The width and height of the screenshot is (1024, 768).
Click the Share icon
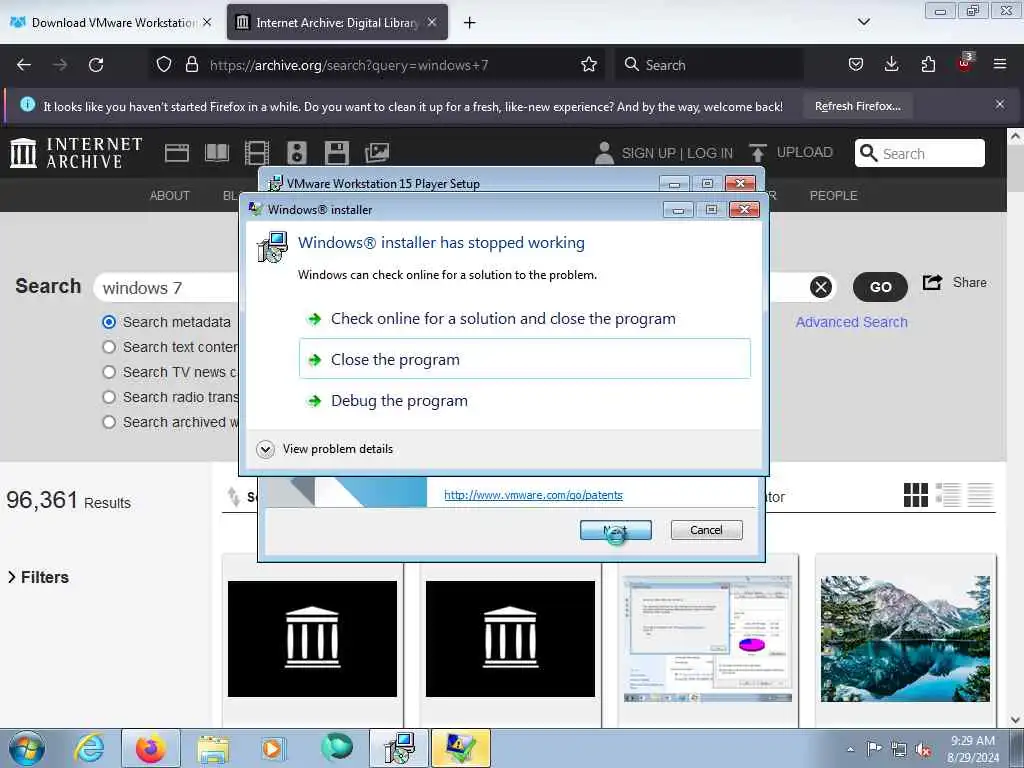[x=932, y=283]
